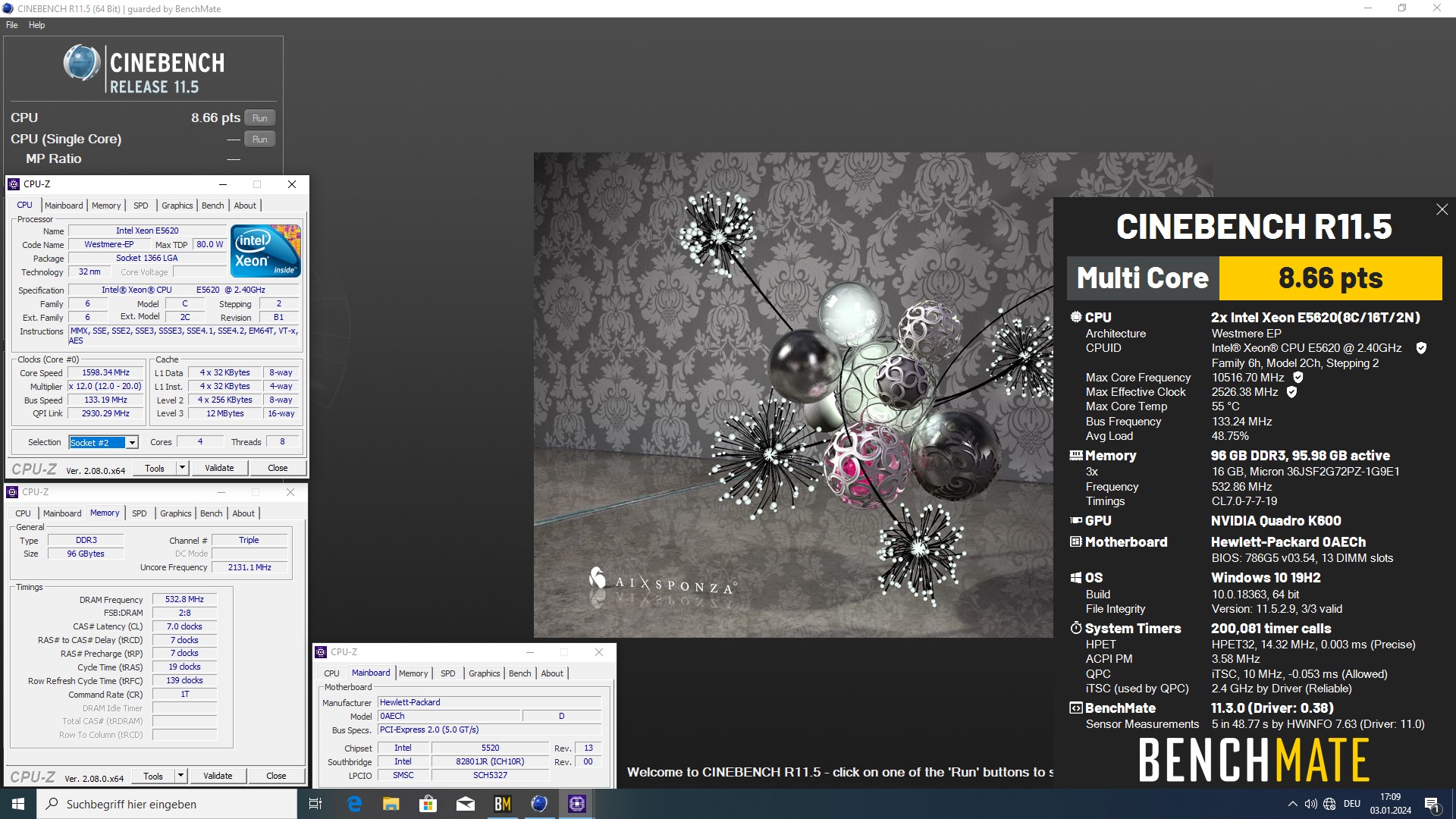
Task: Switch to Memory tab in top CPU-Z window
Action: pos(106,206)
